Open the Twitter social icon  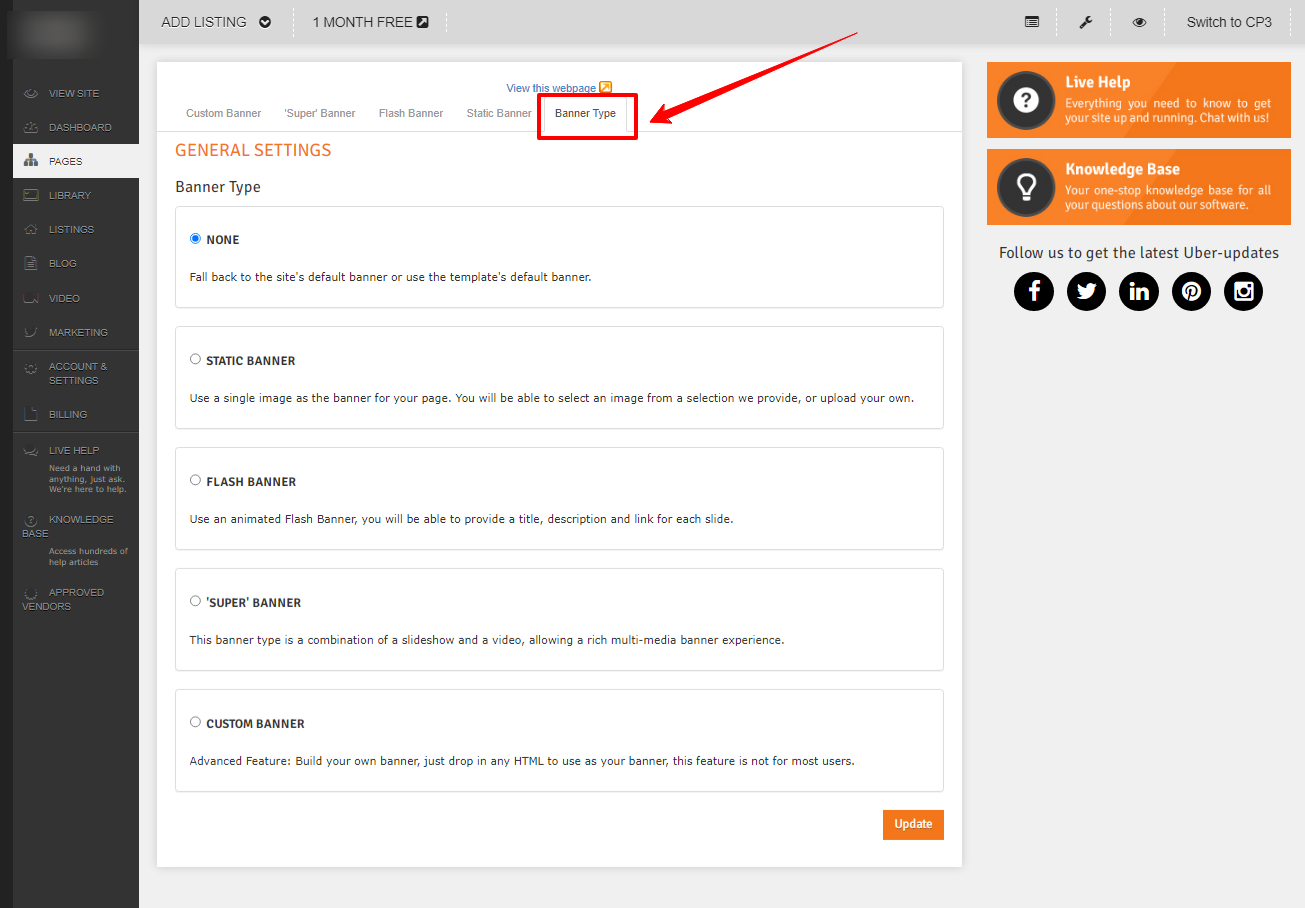tap(1086, 291)
